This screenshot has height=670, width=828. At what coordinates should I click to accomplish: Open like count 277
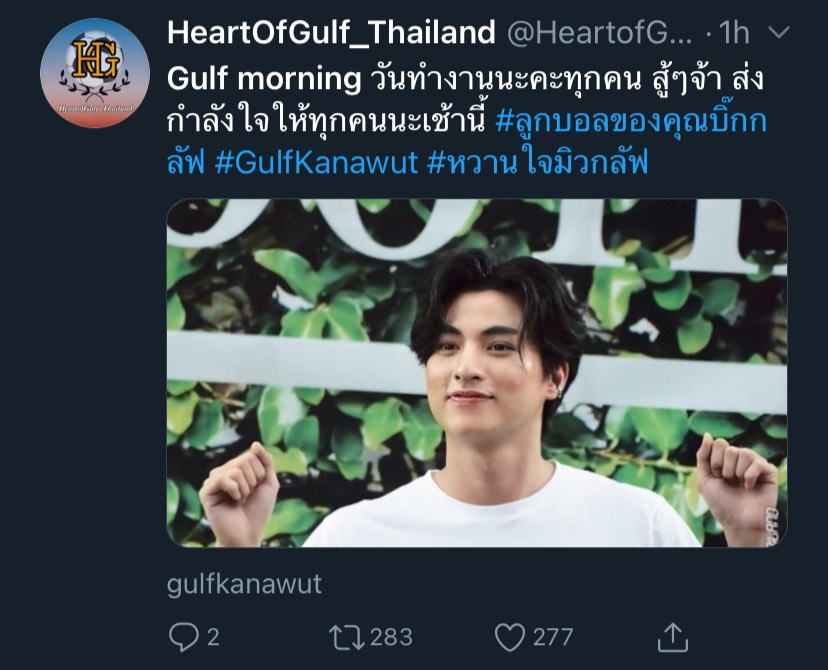[x=553, y=637]
